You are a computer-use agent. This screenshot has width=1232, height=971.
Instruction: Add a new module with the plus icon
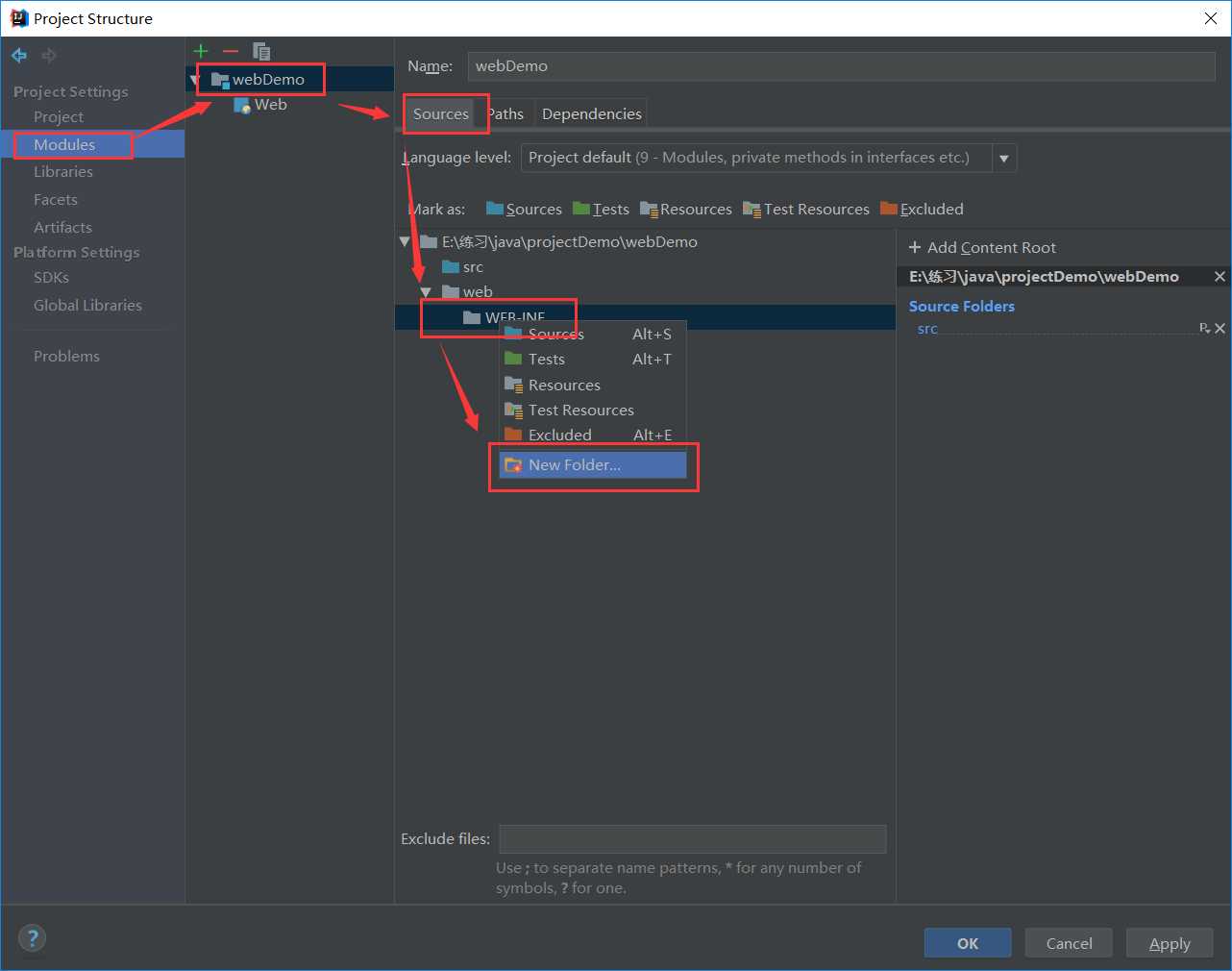pos(201,51)
